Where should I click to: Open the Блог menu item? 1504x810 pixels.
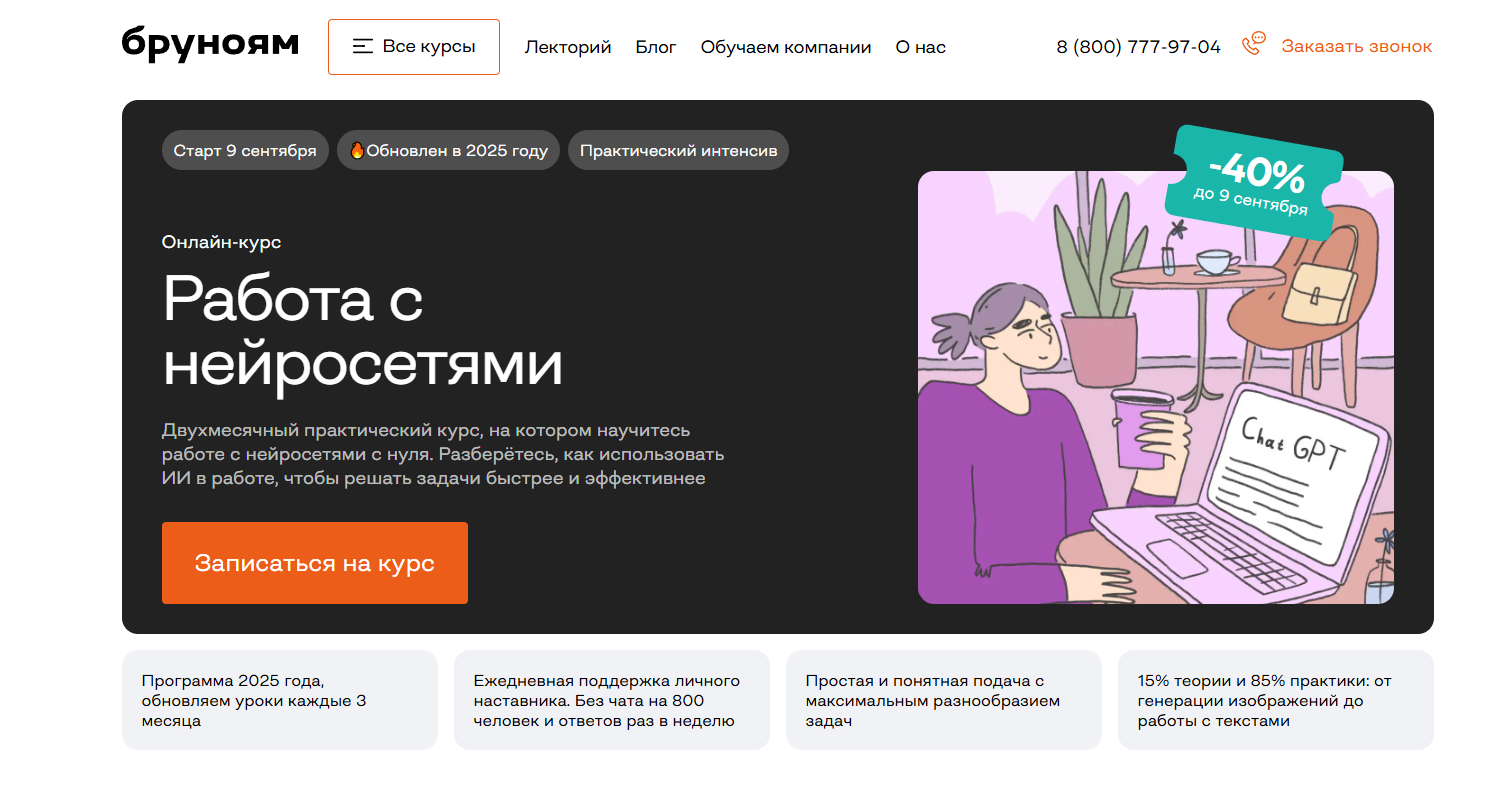point(656,47)
